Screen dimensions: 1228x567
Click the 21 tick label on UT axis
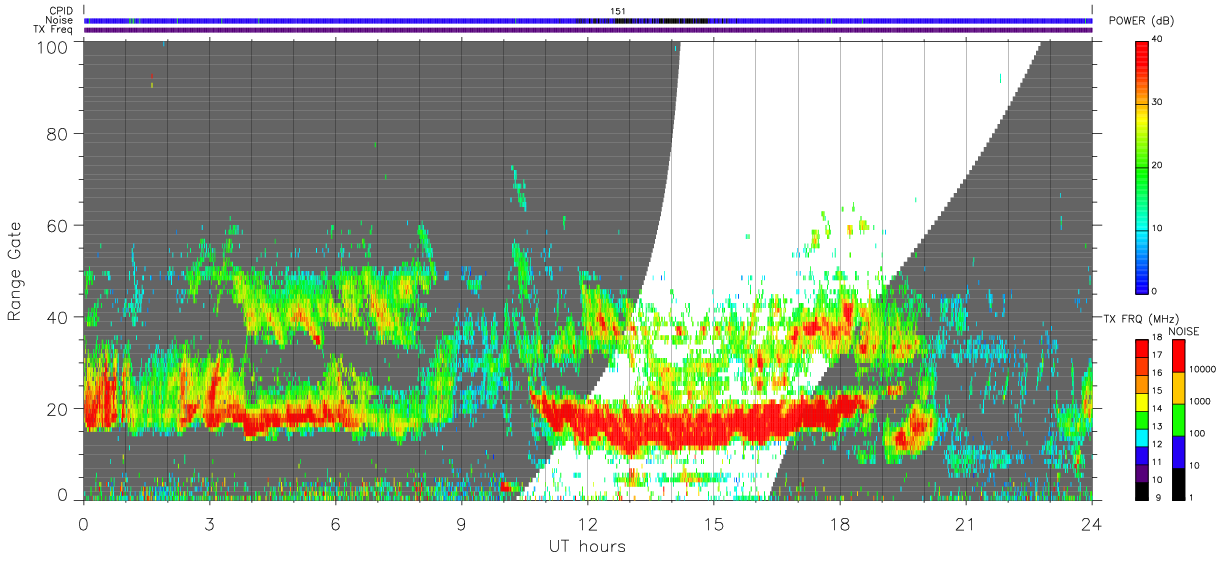(x=965, y=524)
